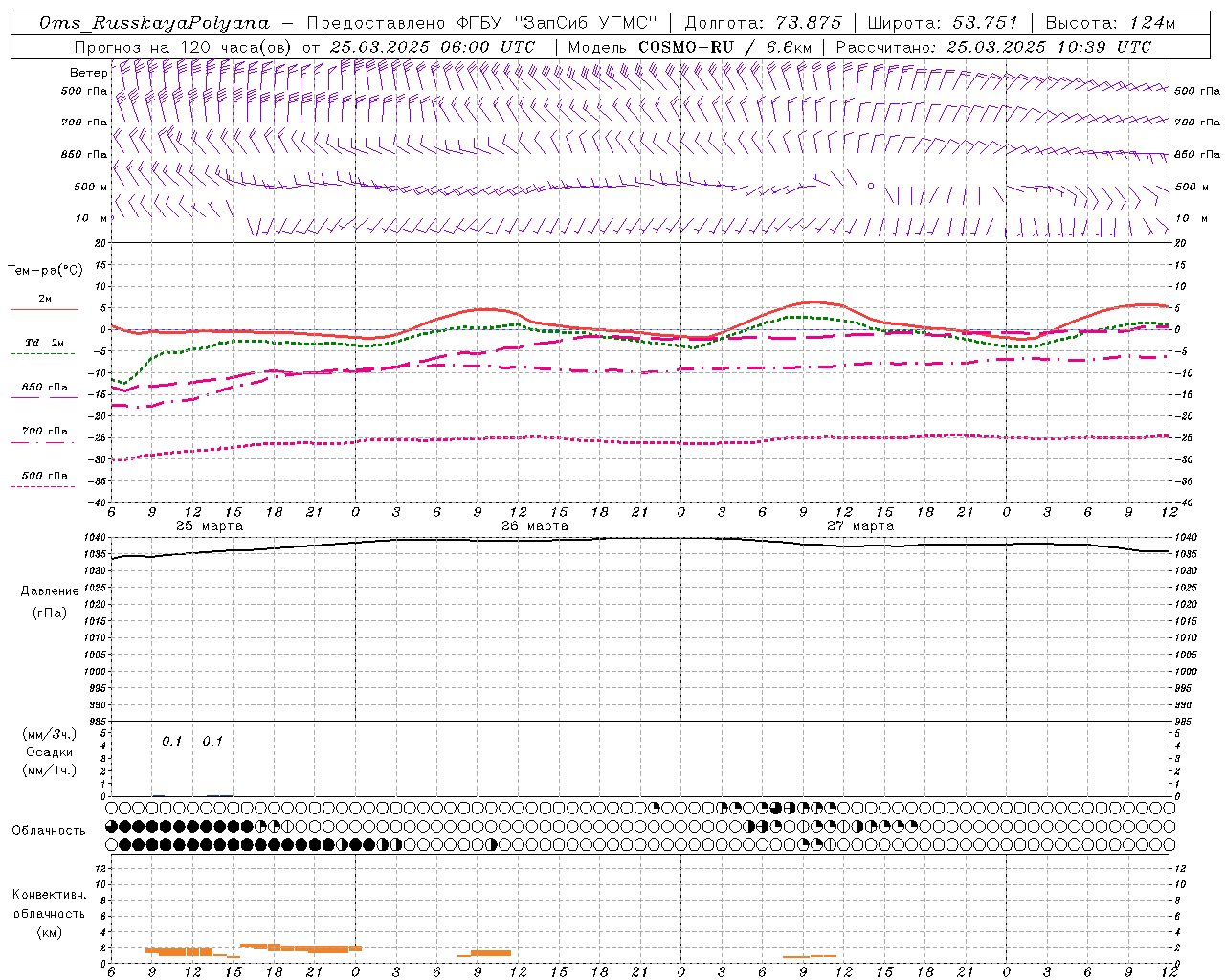This screenshot has width=1225, height=980.
Task: Select the 500 гПа temperature legend entry
Action: [45, 475]
